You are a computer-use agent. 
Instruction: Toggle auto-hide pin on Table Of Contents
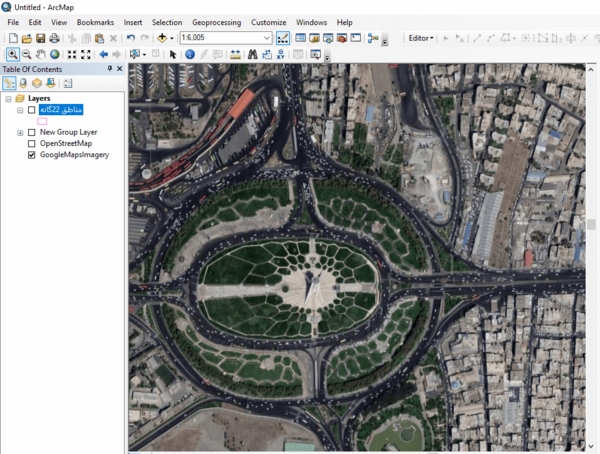pyautogui.click(x=109, y=69)
